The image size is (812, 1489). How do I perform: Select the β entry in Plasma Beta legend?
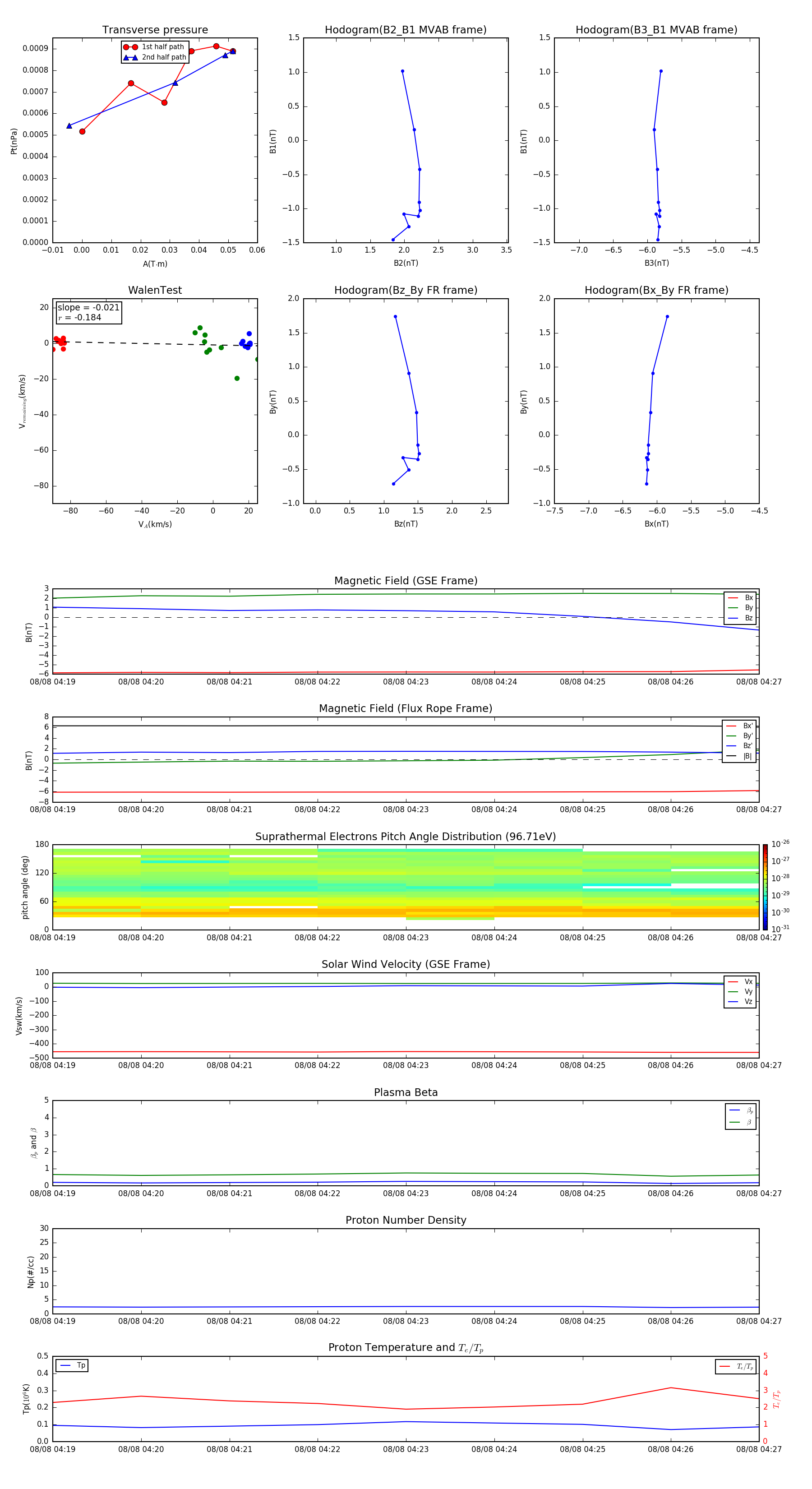[x=741, y=1123]
